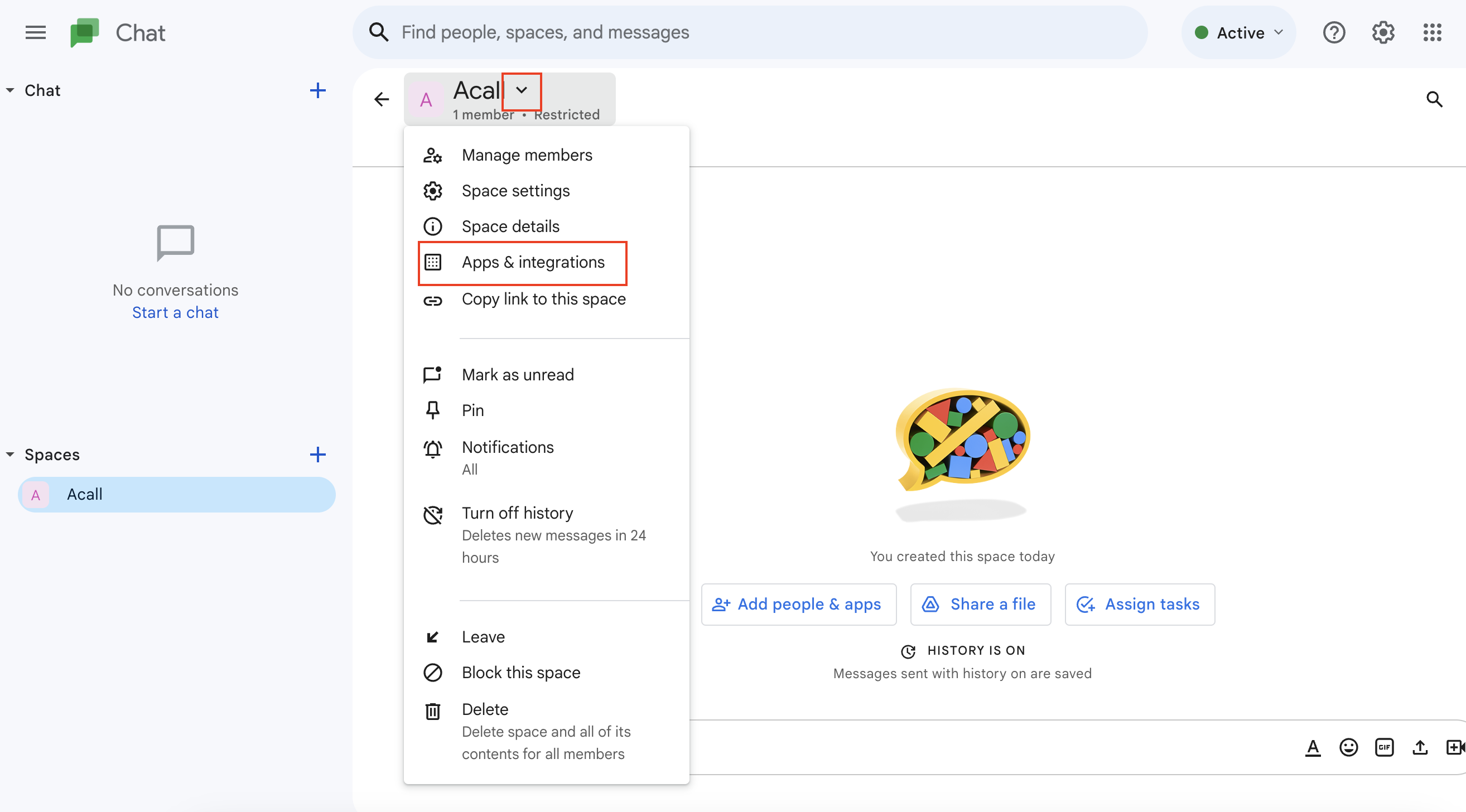Click the back arrow beside Acall
Image resolution: width=1466 pixels, height=812 pixels.
point(382,100)
